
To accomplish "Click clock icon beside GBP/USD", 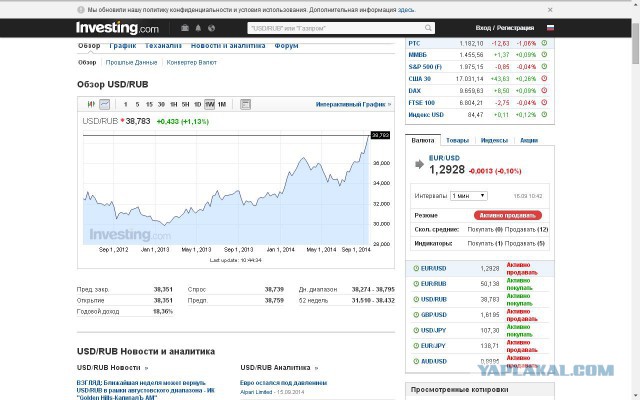I will [x=416, y=315].
